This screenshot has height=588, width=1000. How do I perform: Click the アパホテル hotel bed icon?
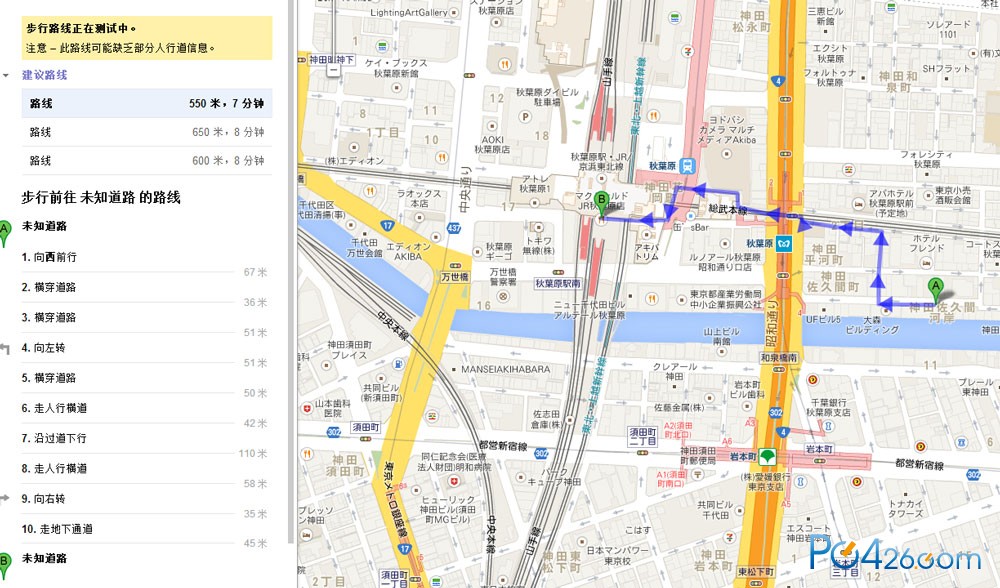point(857,204)
